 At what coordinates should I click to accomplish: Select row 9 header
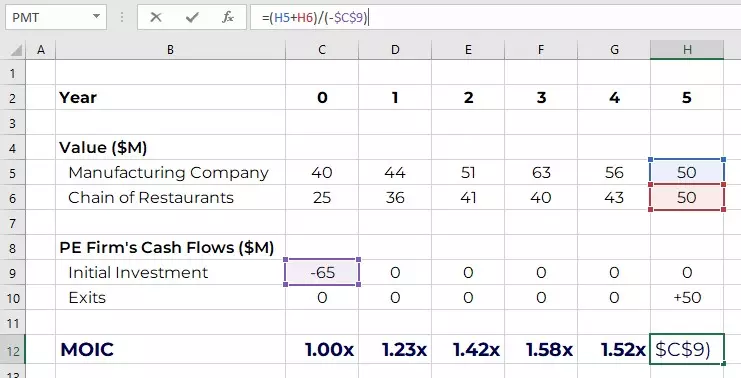(x=12, y=273)
